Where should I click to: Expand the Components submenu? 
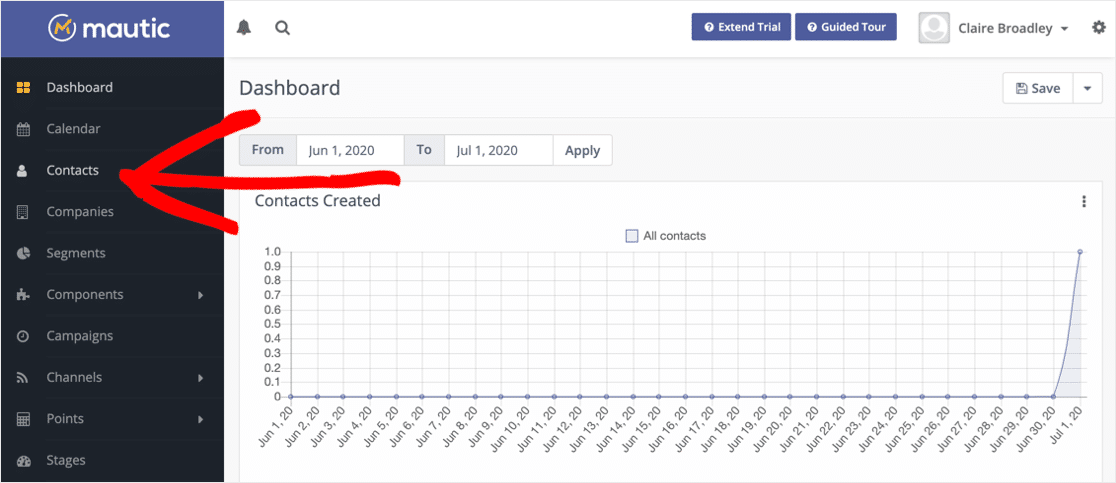[x=200, y=295]
